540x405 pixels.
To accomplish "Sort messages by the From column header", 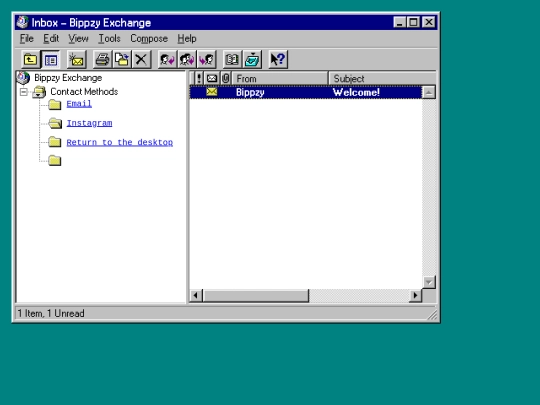I will 280,79.
